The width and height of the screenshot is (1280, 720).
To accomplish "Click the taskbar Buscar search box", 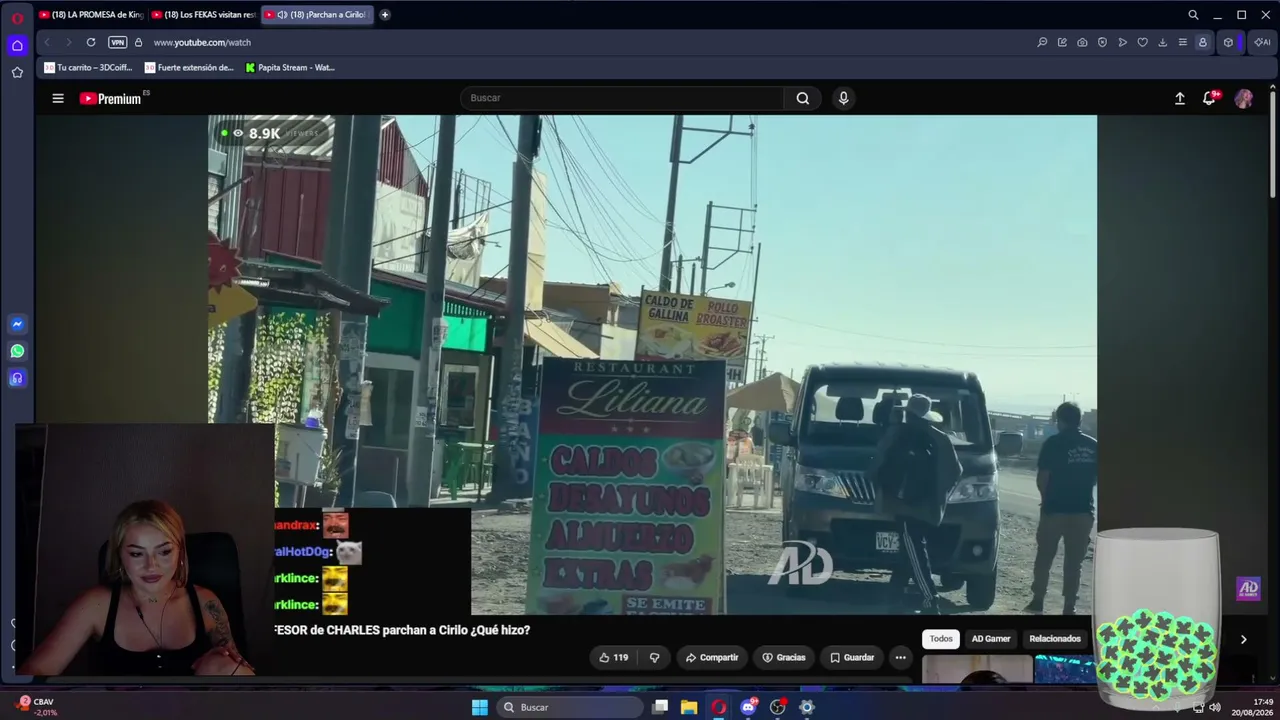I will pos(570,707).
